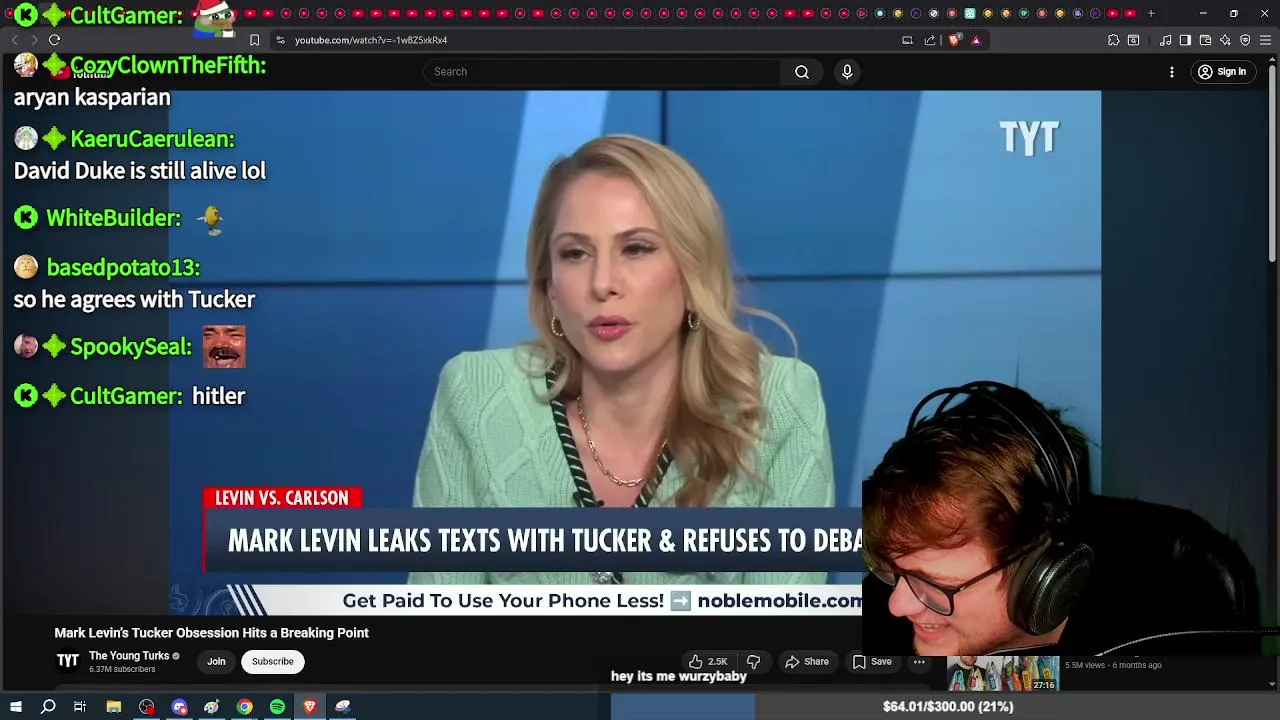Open the browser hamburger main menu
Screen dimensions: 1280x720
coord(1265,40)
